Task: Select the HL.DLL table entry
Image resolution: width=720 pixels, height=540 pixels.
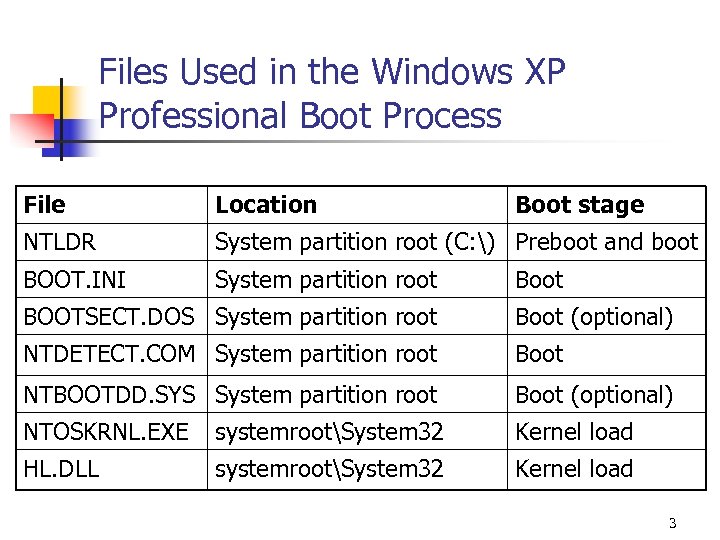Action: 61,469
